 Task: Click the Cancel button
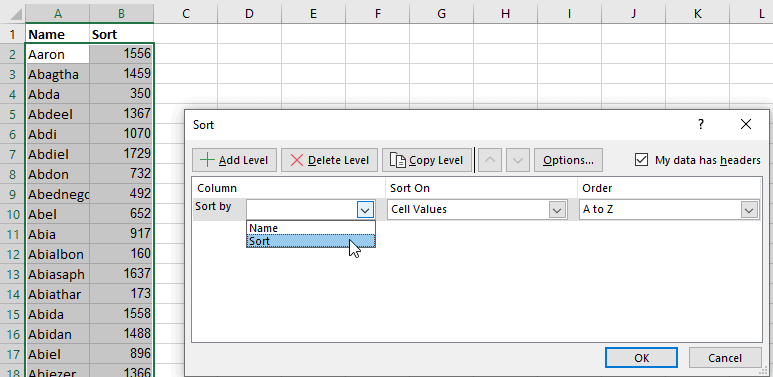725,358
